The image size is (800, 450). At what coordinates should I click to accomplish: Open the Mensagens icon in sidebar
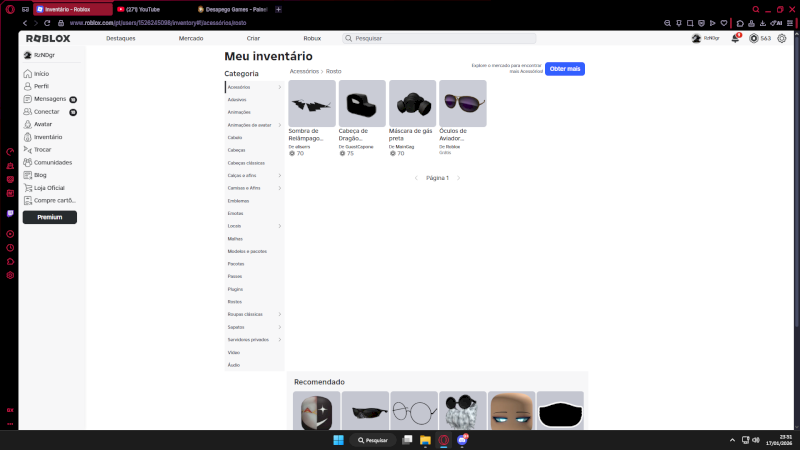28,99
